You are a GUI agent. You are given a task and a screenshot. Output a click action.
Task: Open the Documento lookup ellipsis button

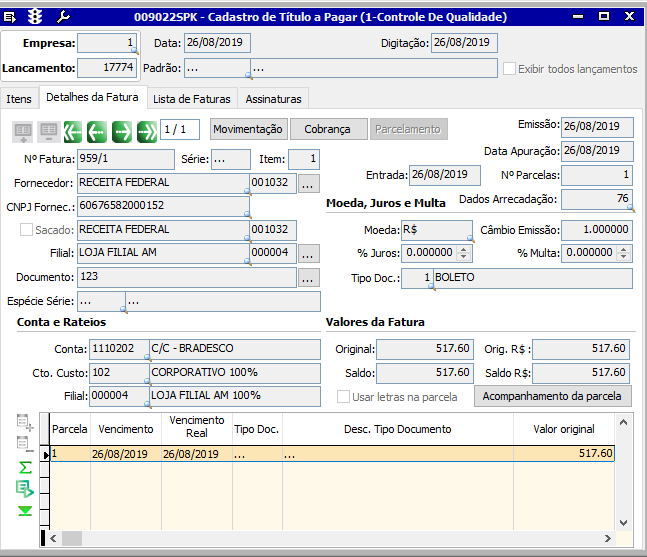point(309,277)
